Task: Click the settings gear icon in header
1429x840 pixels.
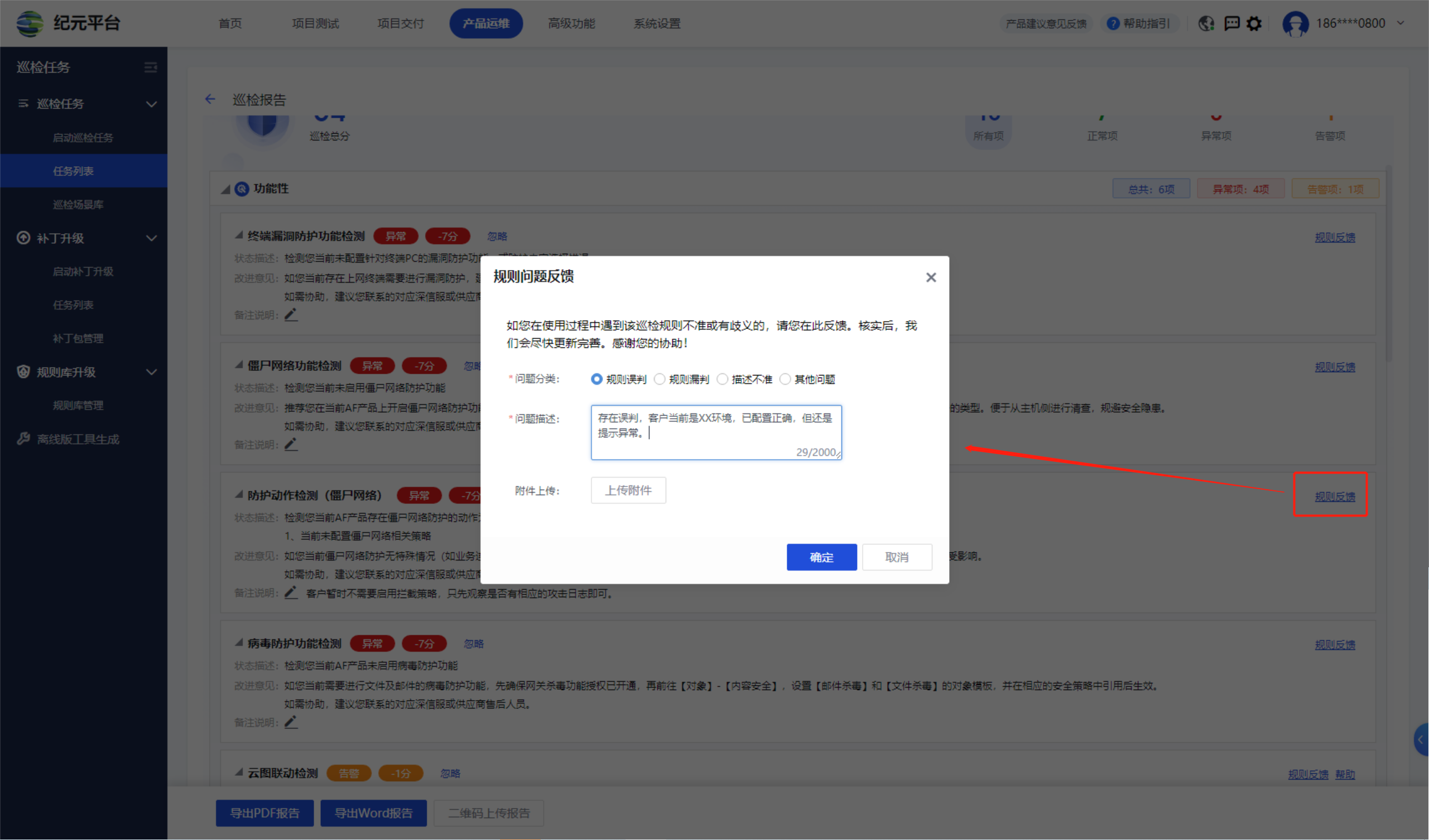Action: pyautogui.click(x=1254, y=24)
